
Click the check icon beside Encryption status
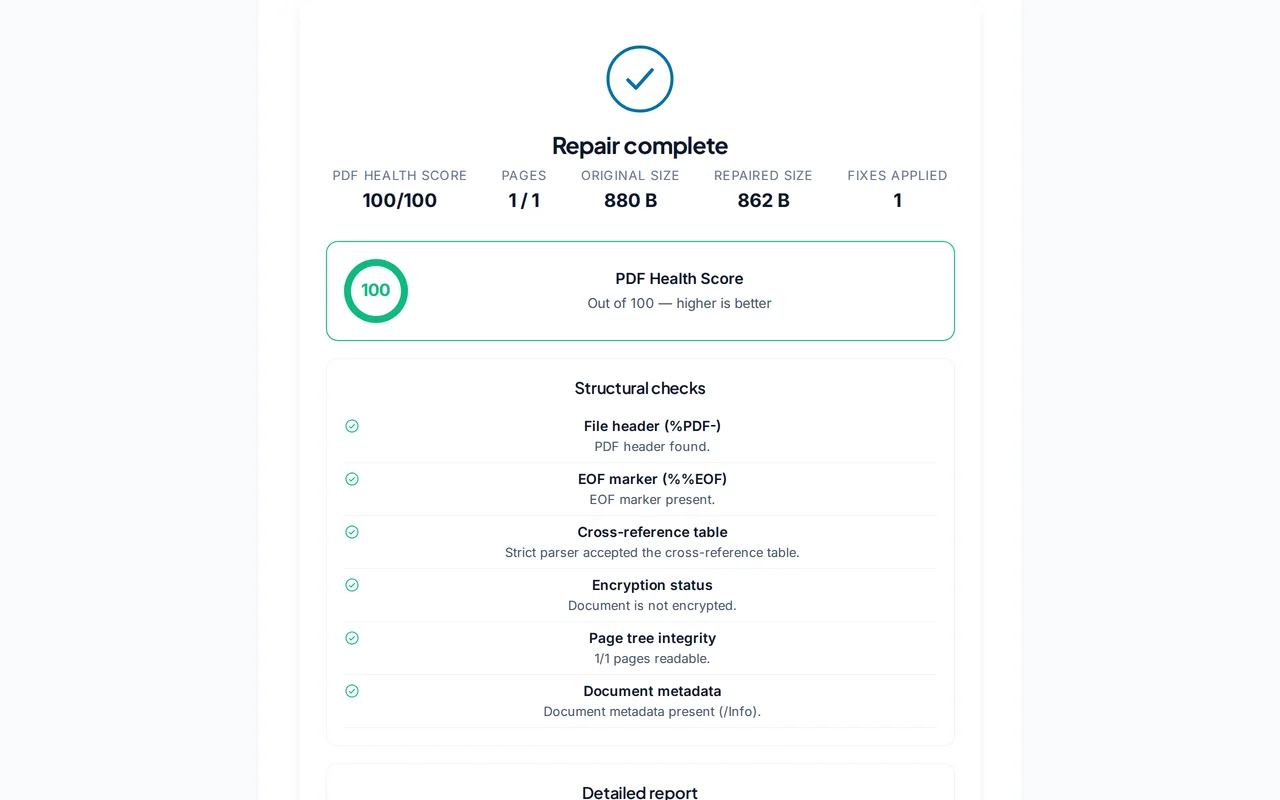352,585
